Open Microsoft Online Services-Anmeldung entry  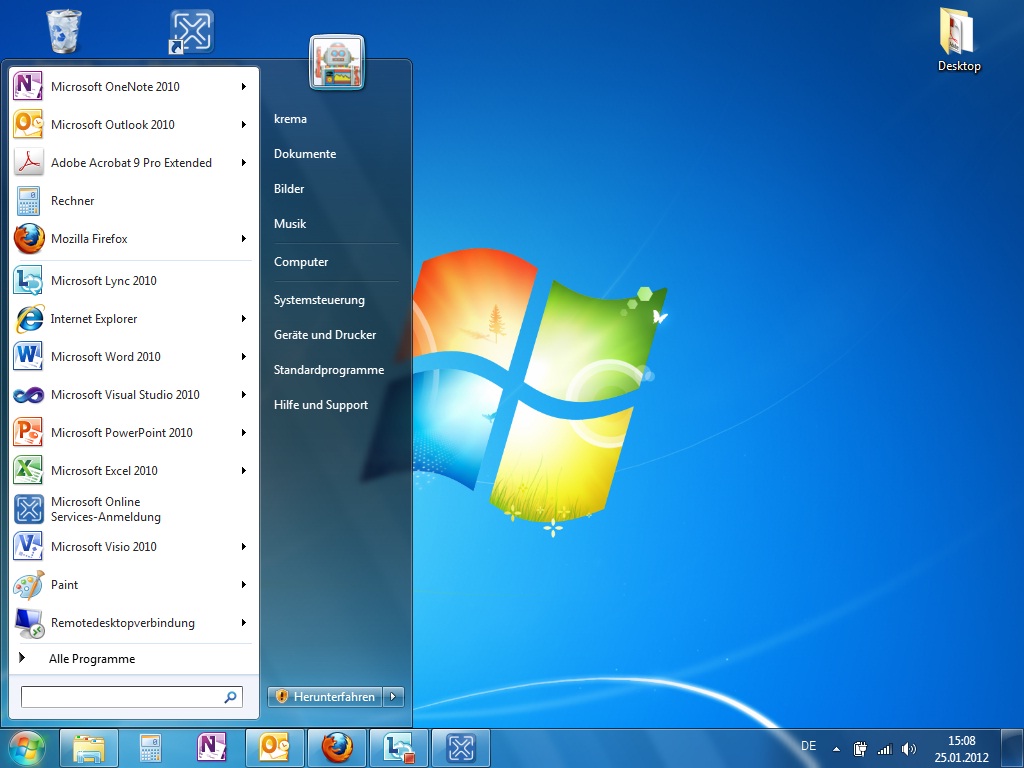105,509
